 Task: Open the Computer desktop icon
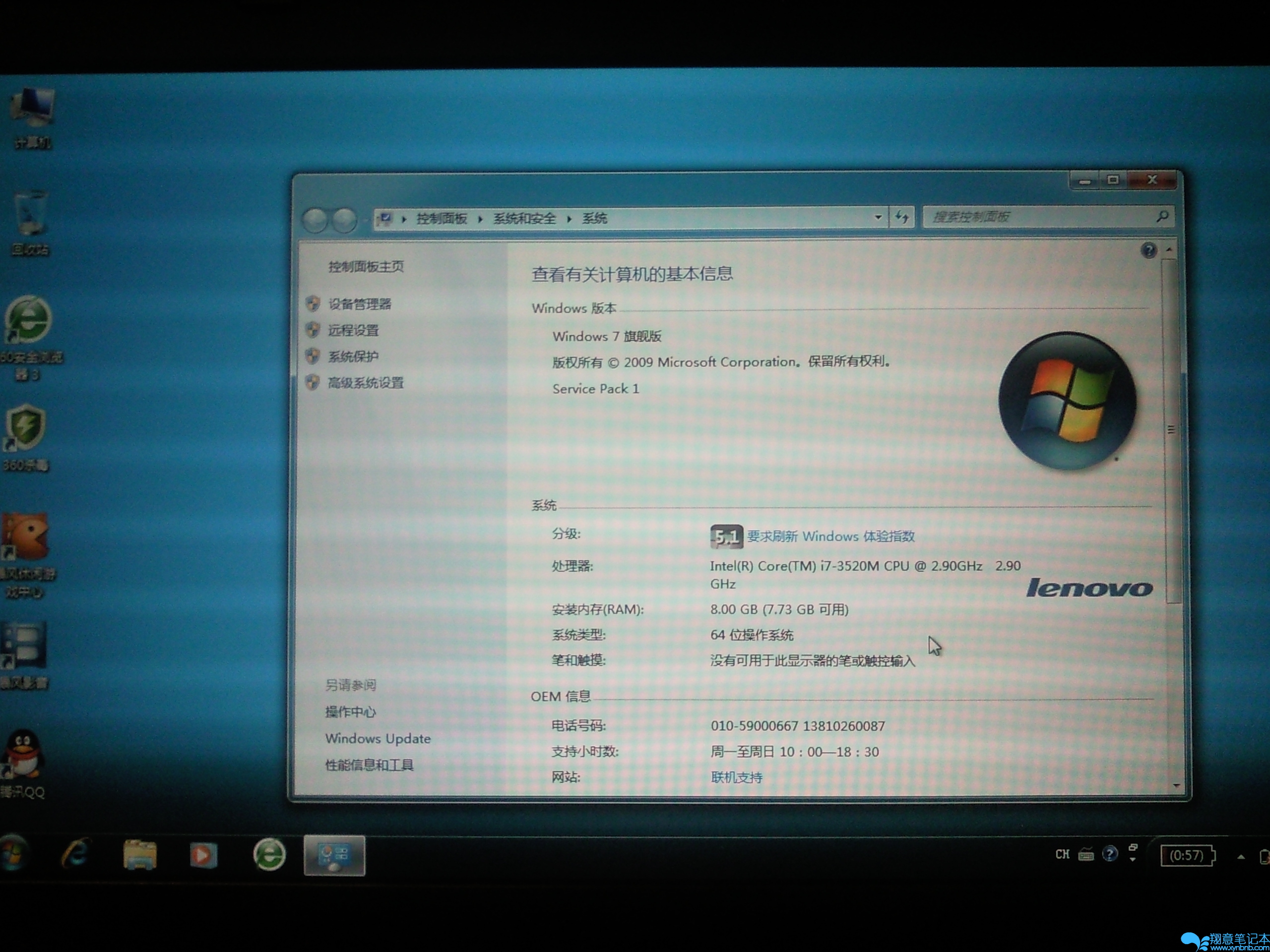33,118
